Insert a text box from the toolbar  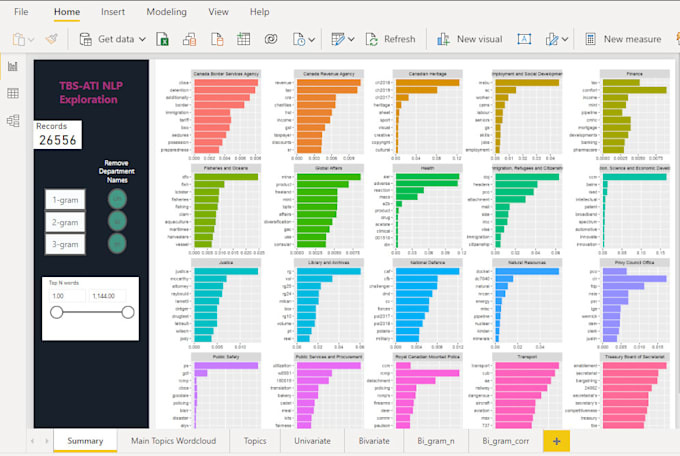524,39
